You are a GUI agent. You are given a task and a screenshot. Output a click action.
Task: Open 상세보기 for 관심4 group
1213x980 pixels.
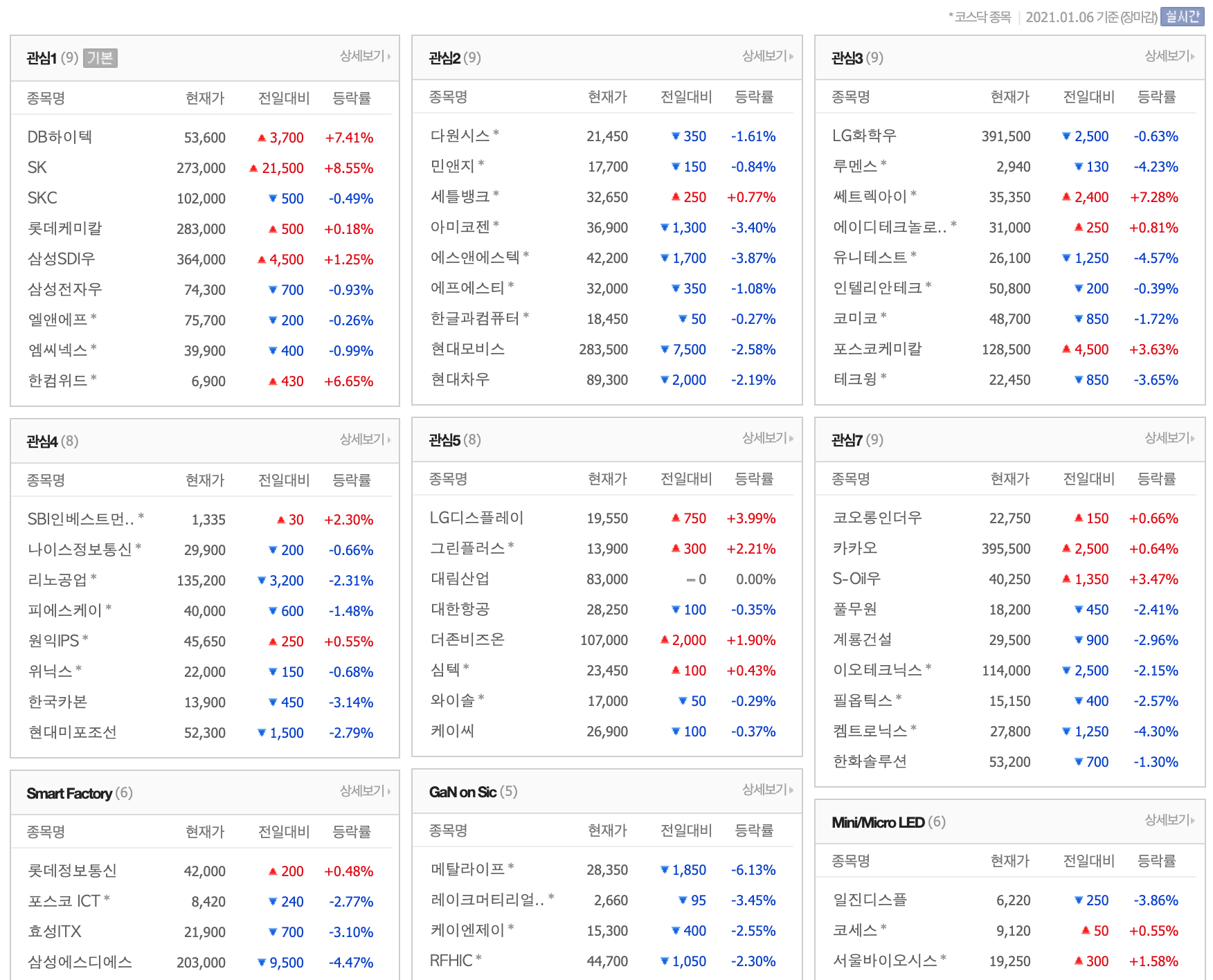[x=365, y=439]
